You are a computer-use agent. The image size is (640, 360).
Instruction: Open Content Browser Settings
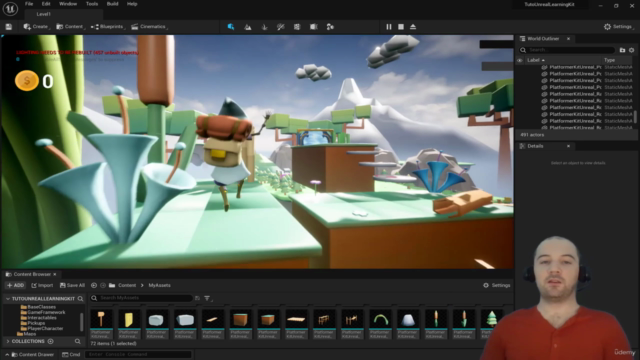tap(497, 285)
